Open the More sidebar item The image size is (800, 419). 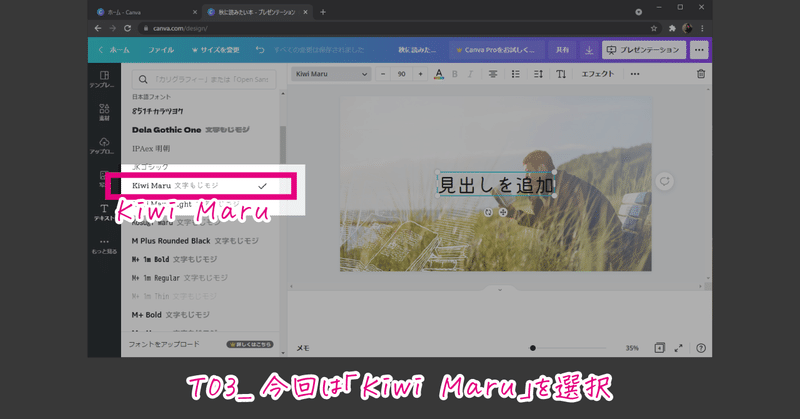coord(104,246)
